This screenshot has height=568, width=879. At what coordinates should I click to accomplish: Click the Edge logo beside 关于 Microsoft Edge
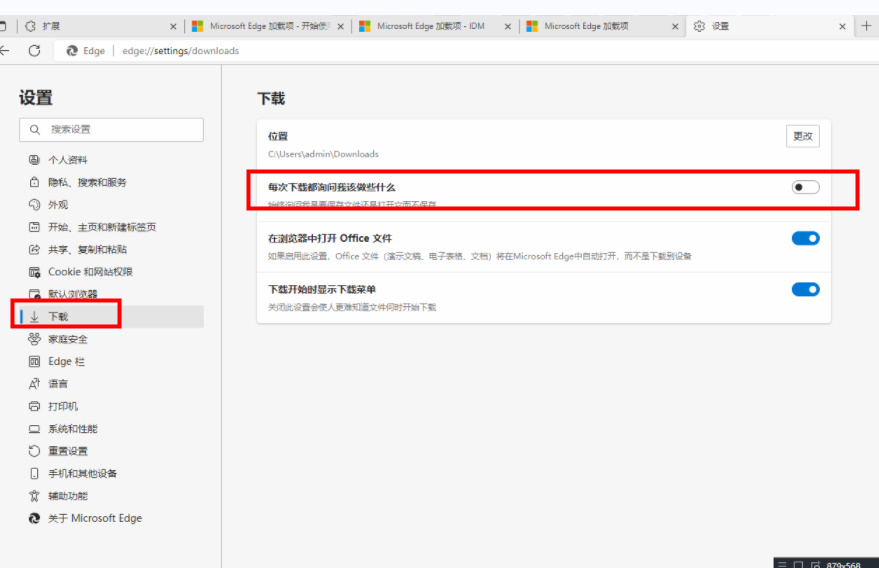click(35, 518)
